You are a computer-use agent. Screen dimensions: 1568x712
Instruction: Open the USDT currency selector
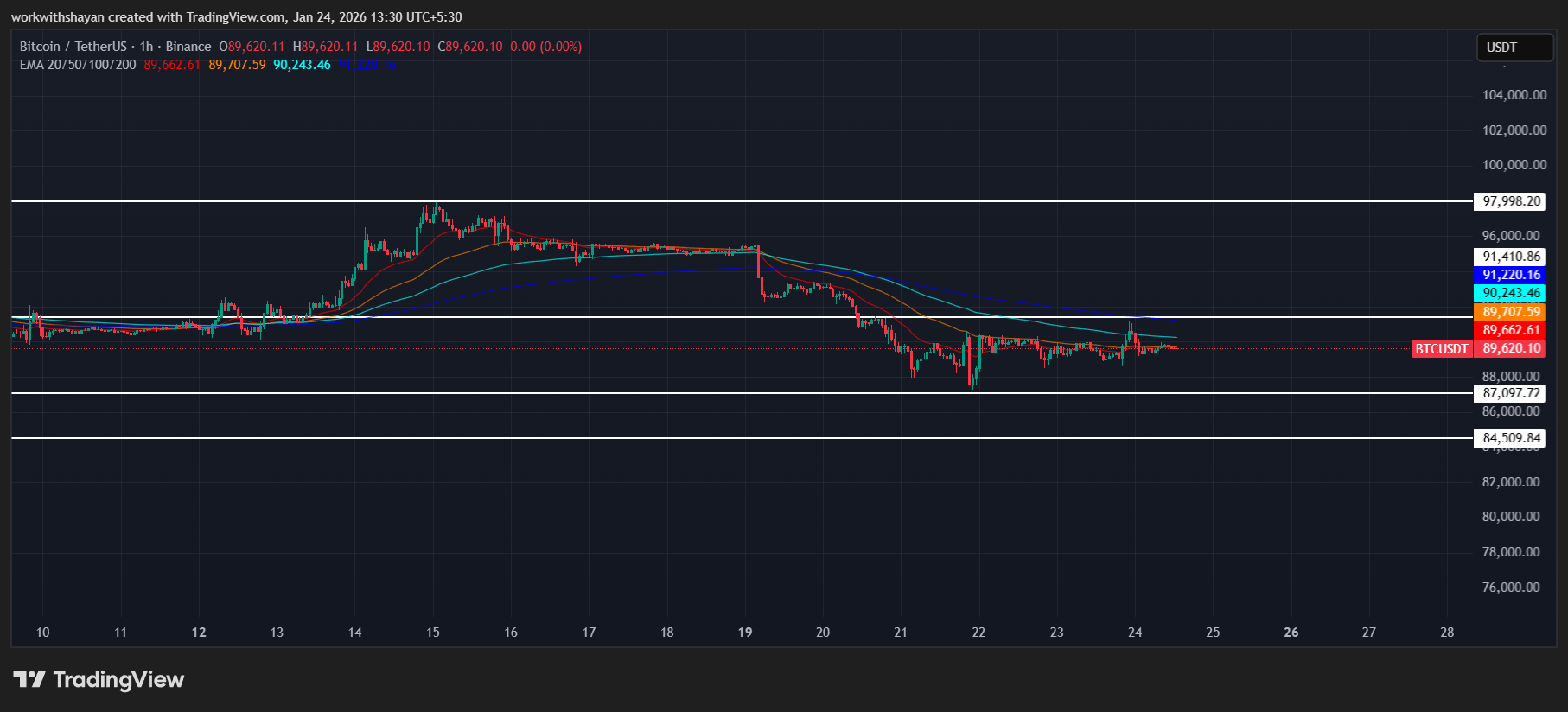tap(1514, 48)
